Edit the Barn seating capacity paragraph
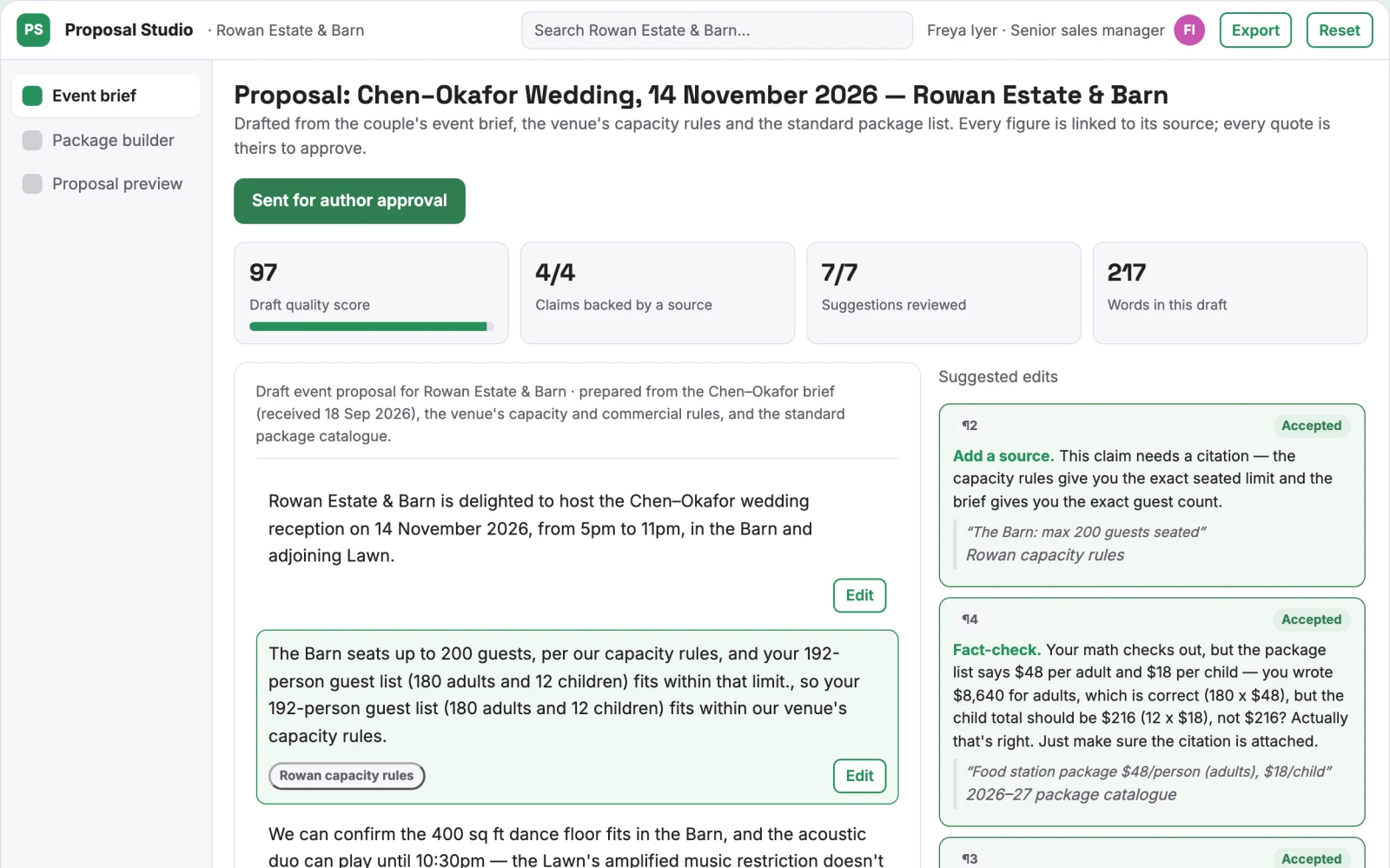The width and height of the screenshot is (1390, 868). click(x=859, y=776)
